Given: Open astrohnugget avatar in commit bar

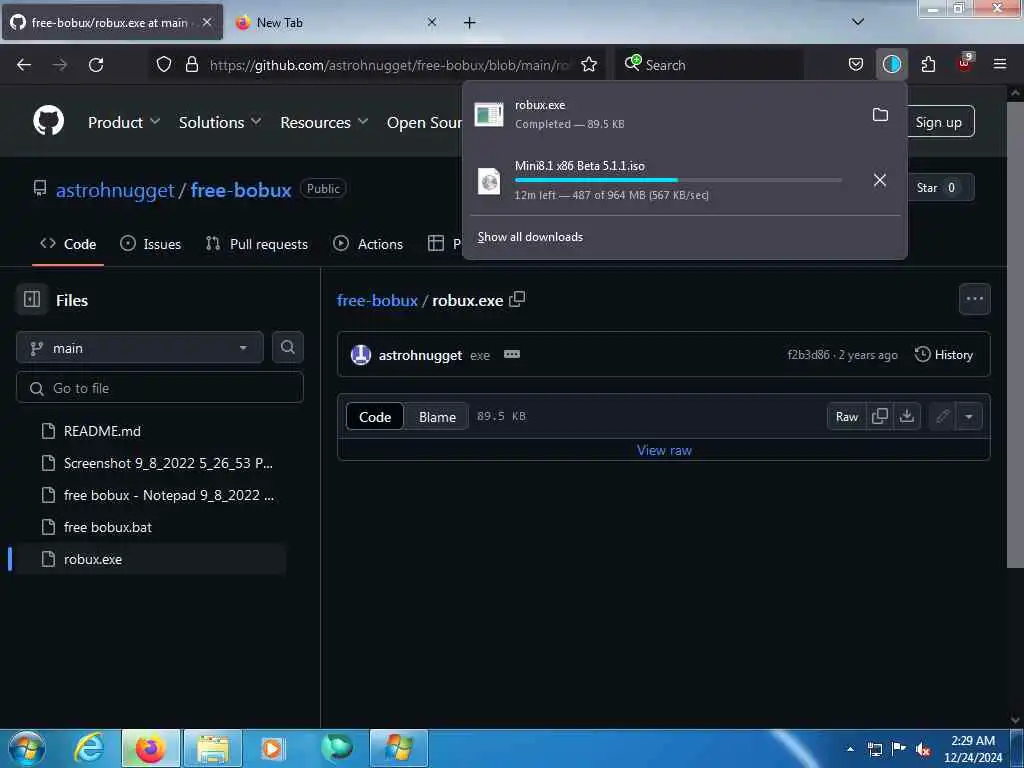Looking at the screenshot, I should (361, 355).
